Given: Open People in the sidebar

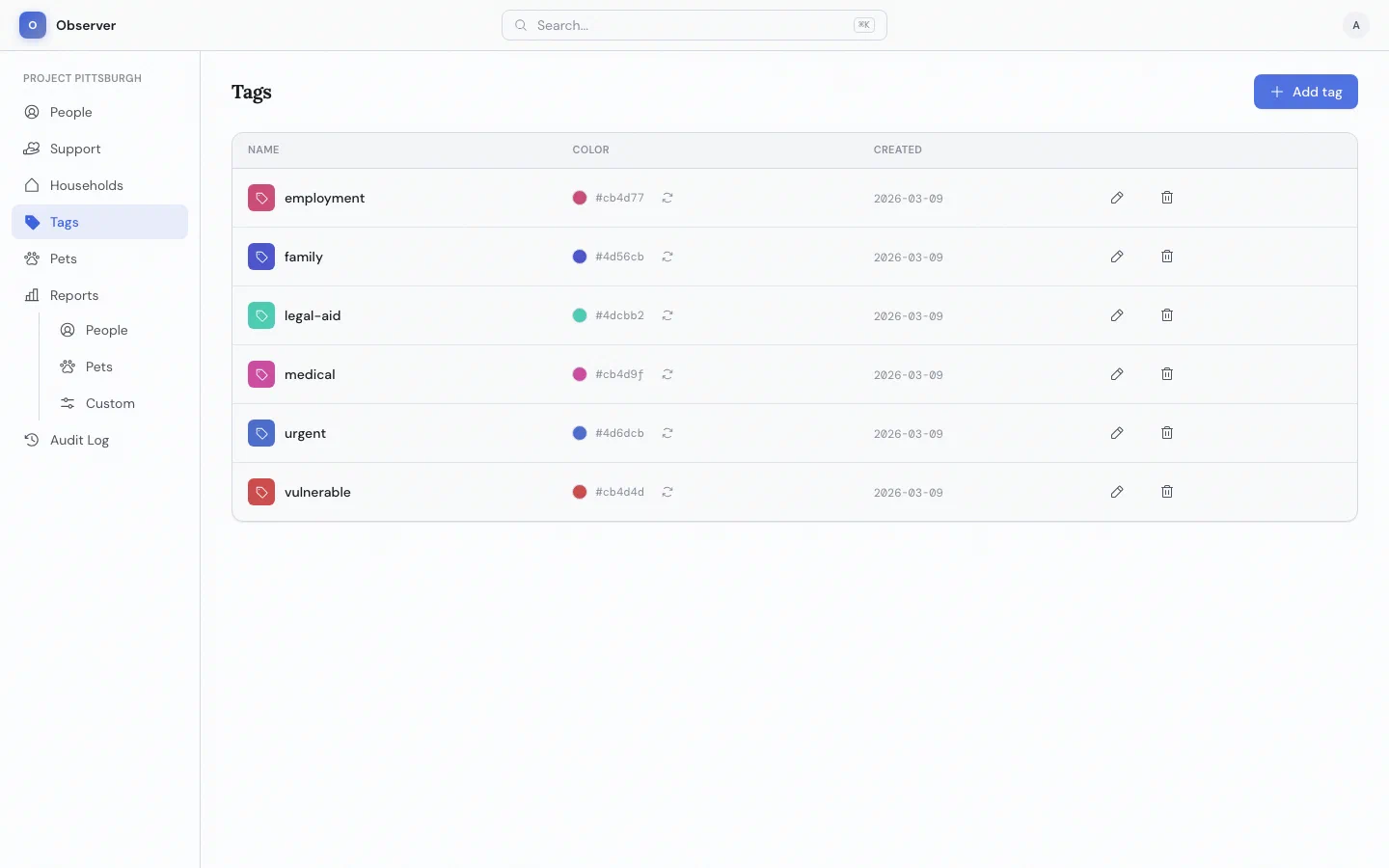Looking at the screenshot, I should coord(99,112).
